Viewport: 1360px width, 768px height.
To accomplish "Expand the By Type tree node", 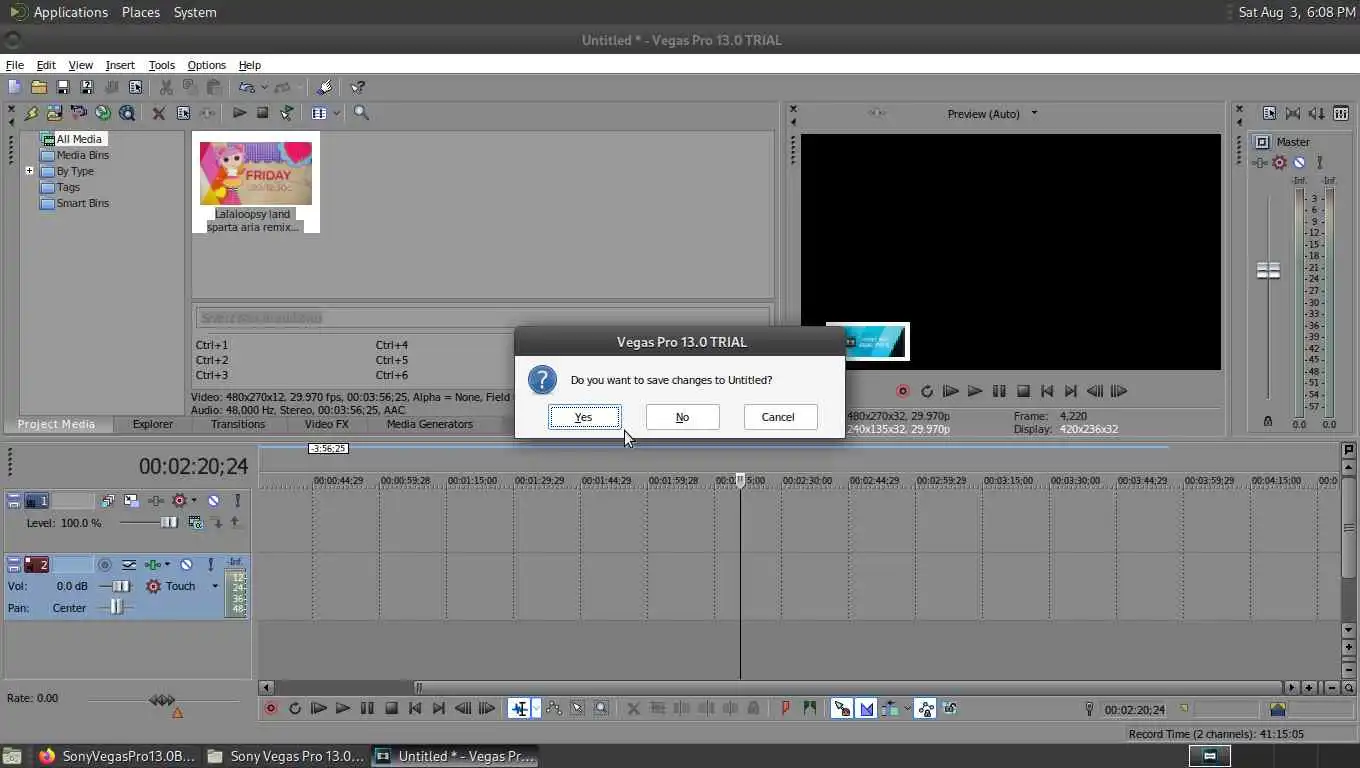I will [30, 171].
